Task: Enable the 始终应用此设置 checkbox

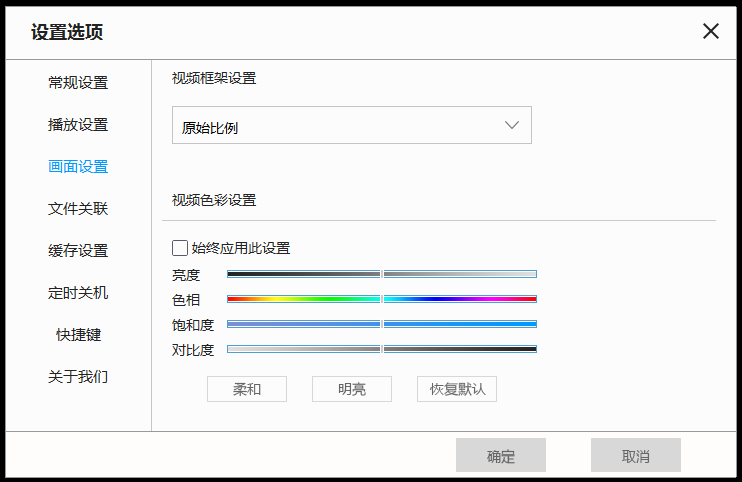Action: click(180, 248)
